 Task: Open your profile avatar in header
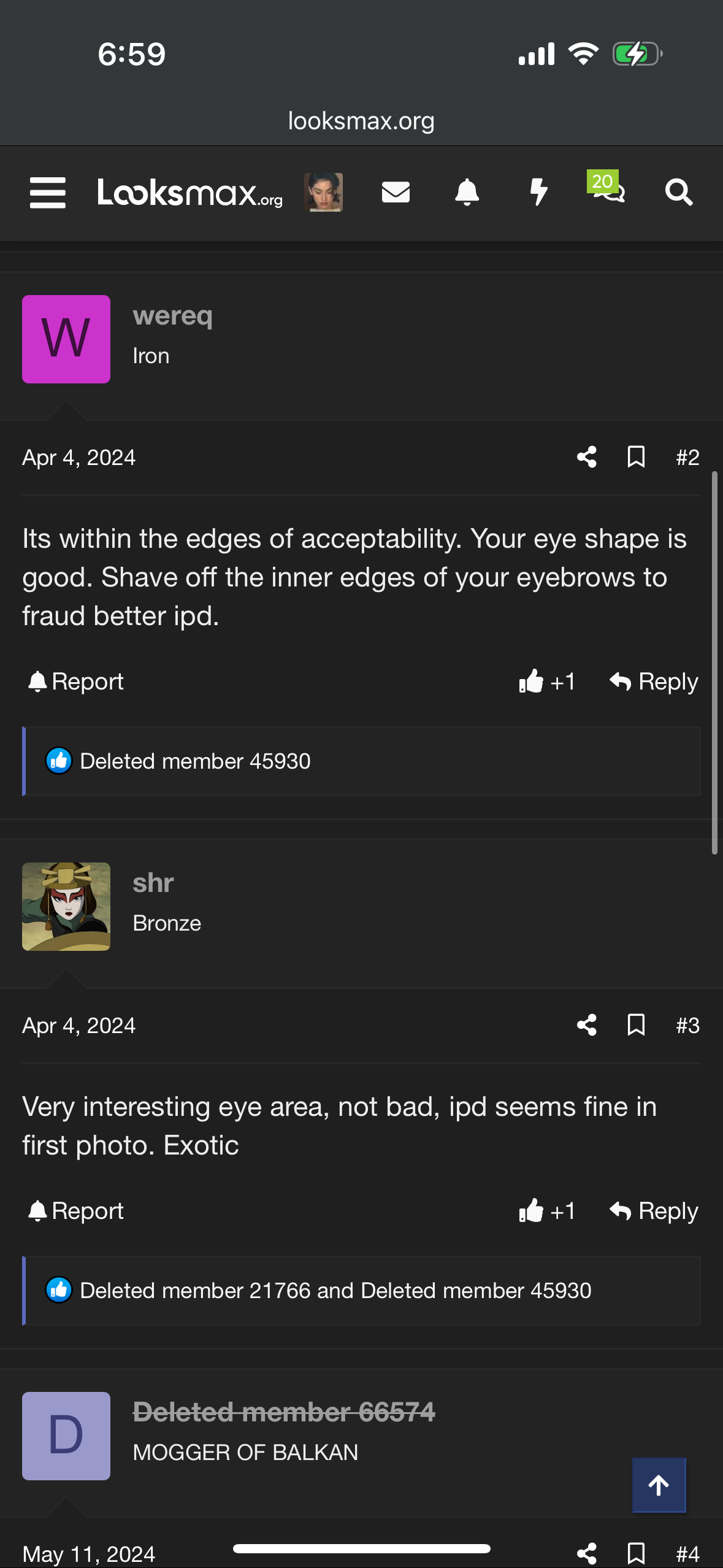coord(323,193)
